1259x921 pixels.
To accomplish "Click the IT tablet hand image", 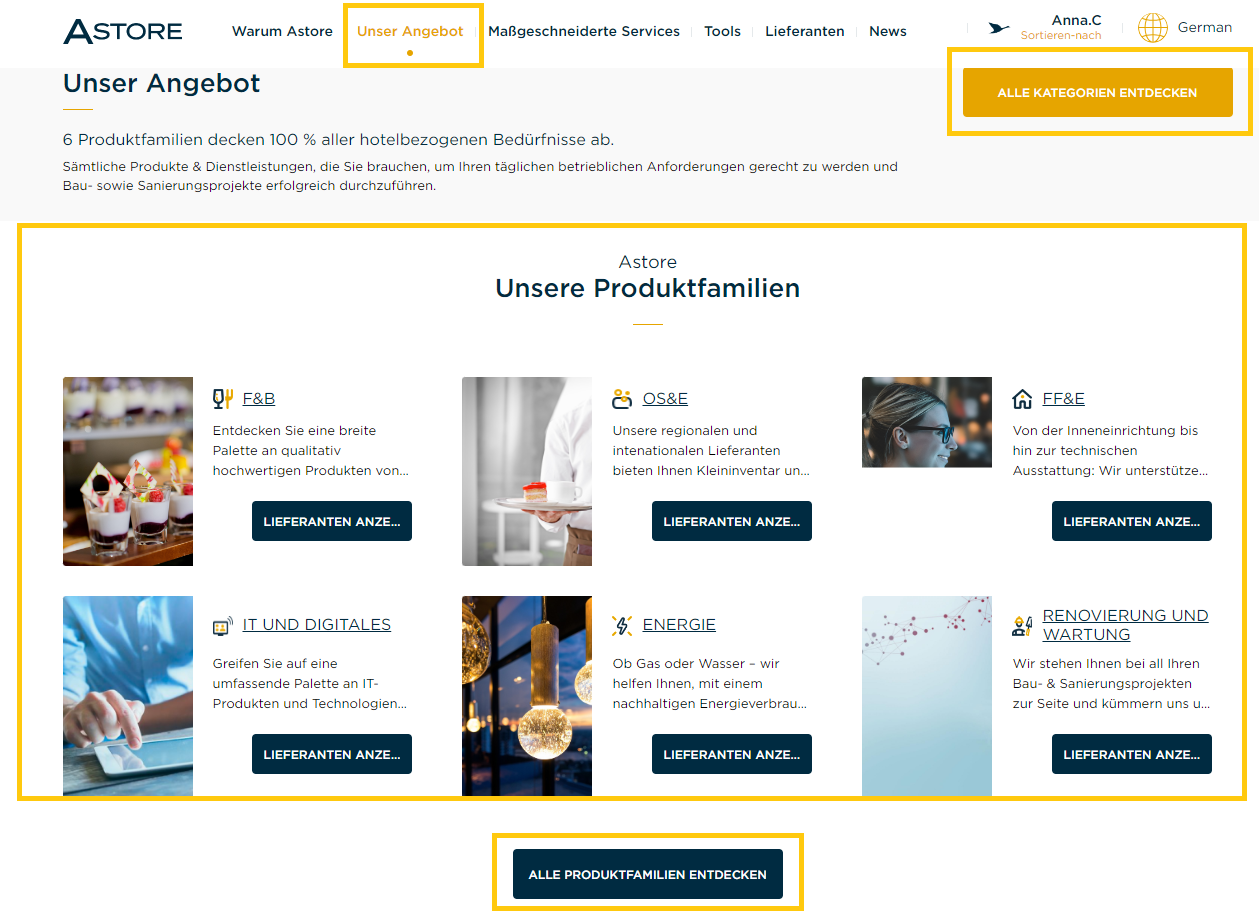I will pos(128,696).
